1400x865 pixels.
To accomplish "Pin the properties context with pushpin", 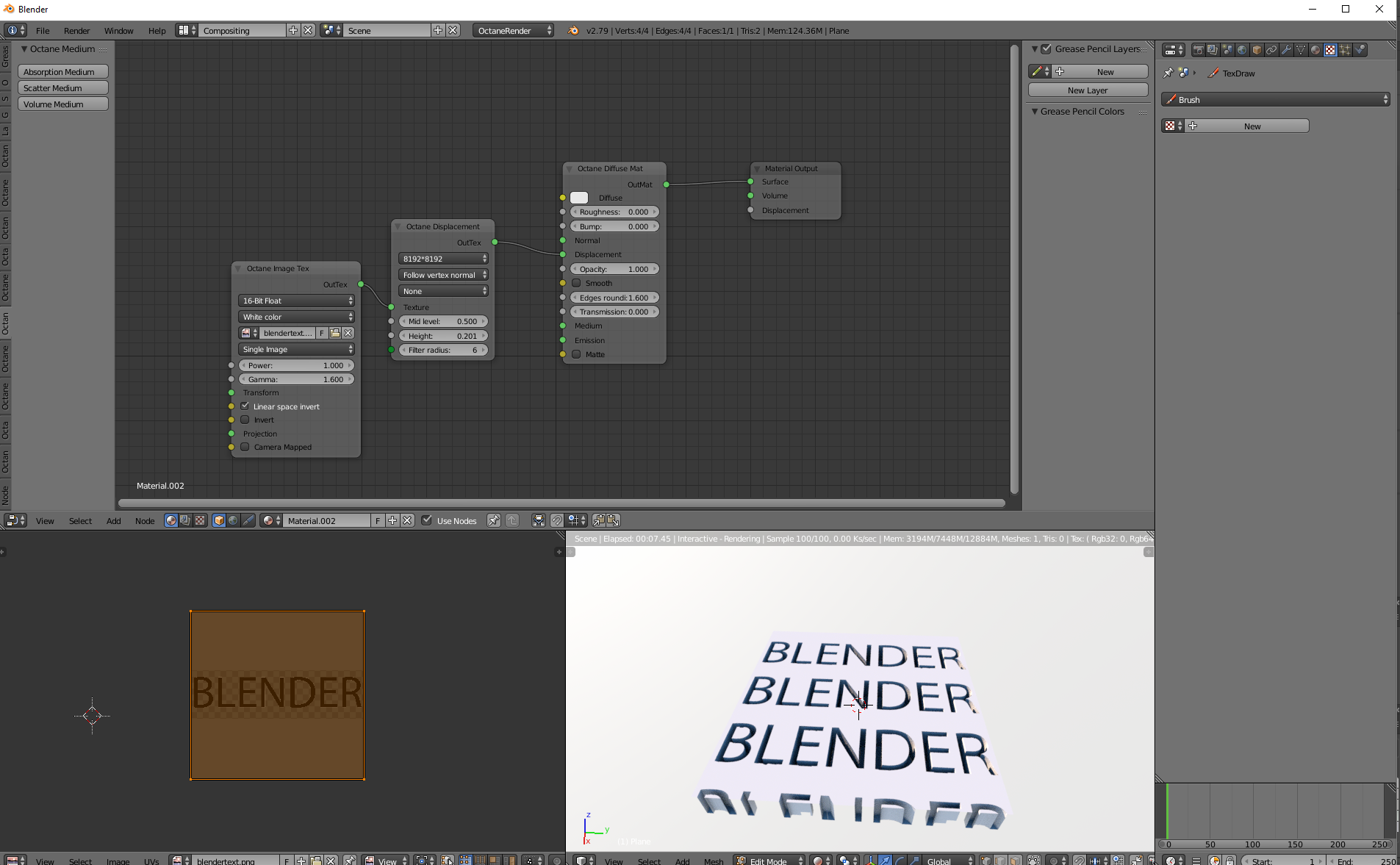I will pyautogui.click(x=1168, y=73).
